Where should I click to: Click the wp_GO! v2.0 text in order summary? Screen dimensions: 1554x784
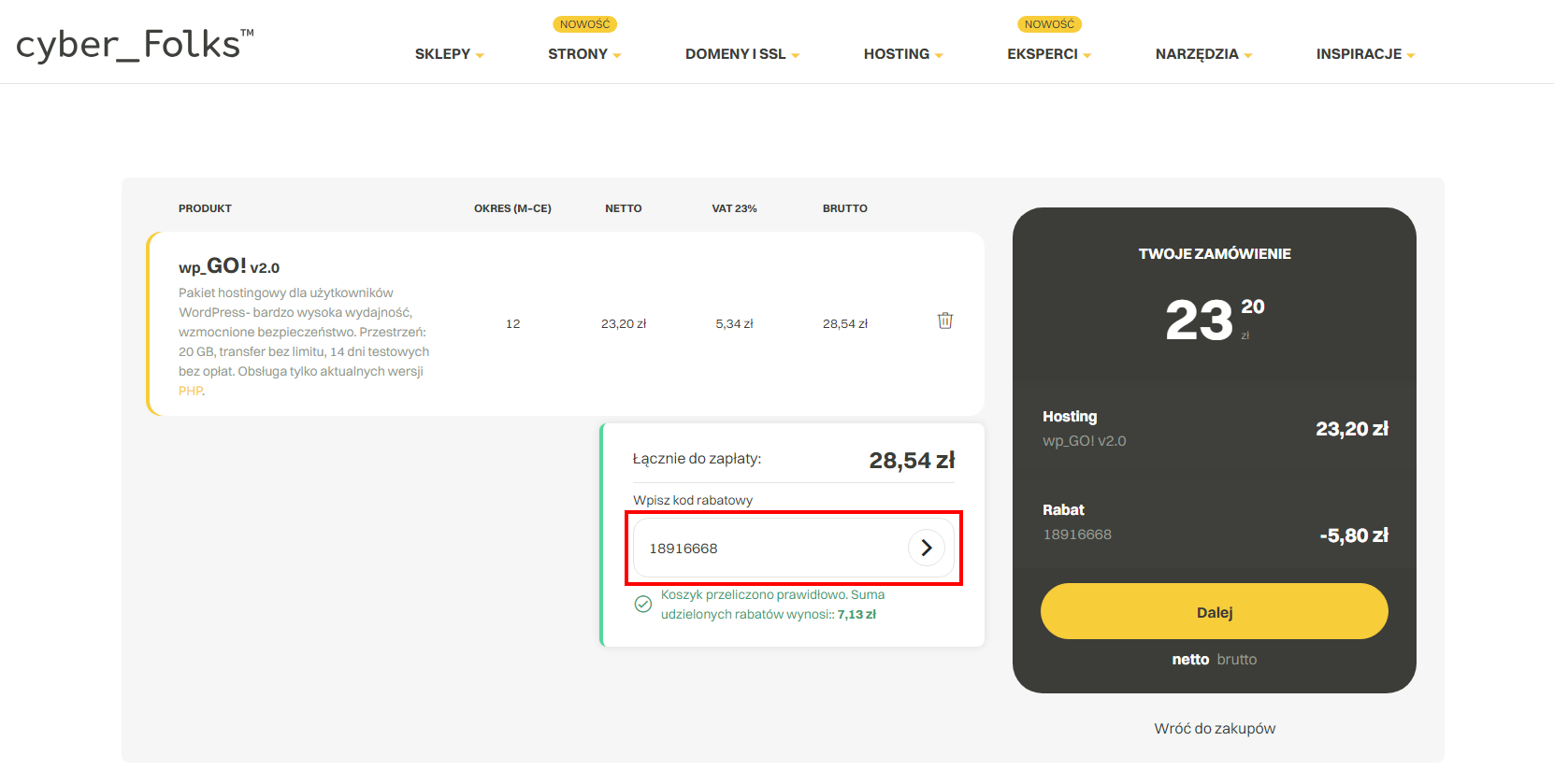1085,441
